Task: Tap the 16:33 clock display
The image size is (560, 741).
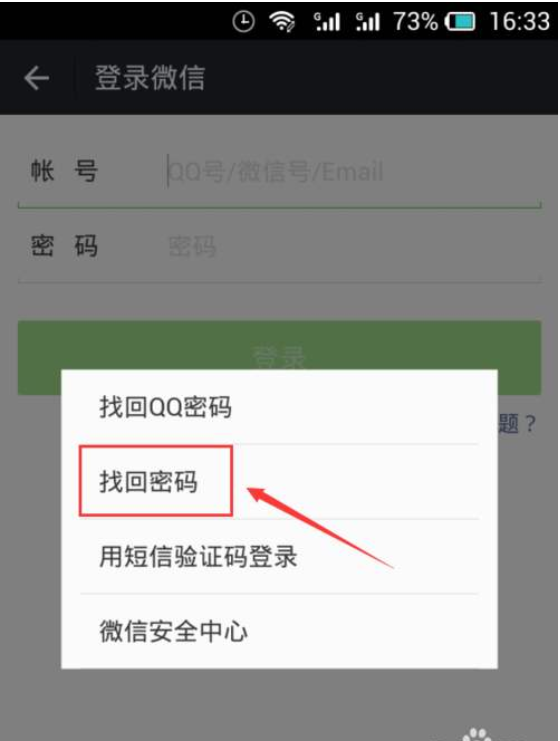Action: coord(519,22)
